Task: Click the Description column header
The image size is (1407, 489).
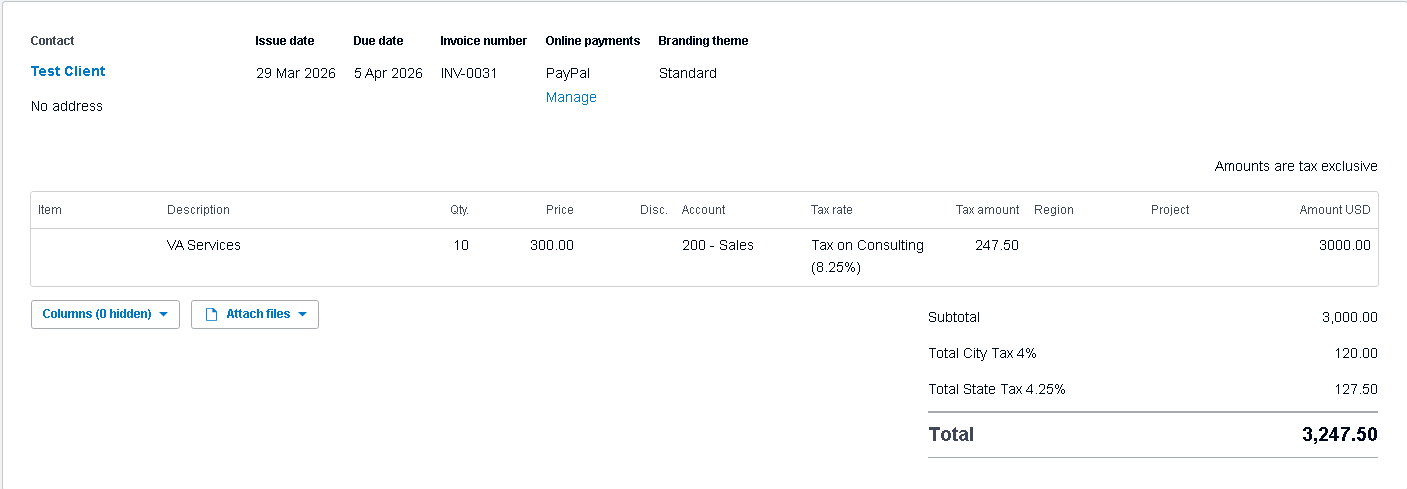Action: [x=198, y=210]
